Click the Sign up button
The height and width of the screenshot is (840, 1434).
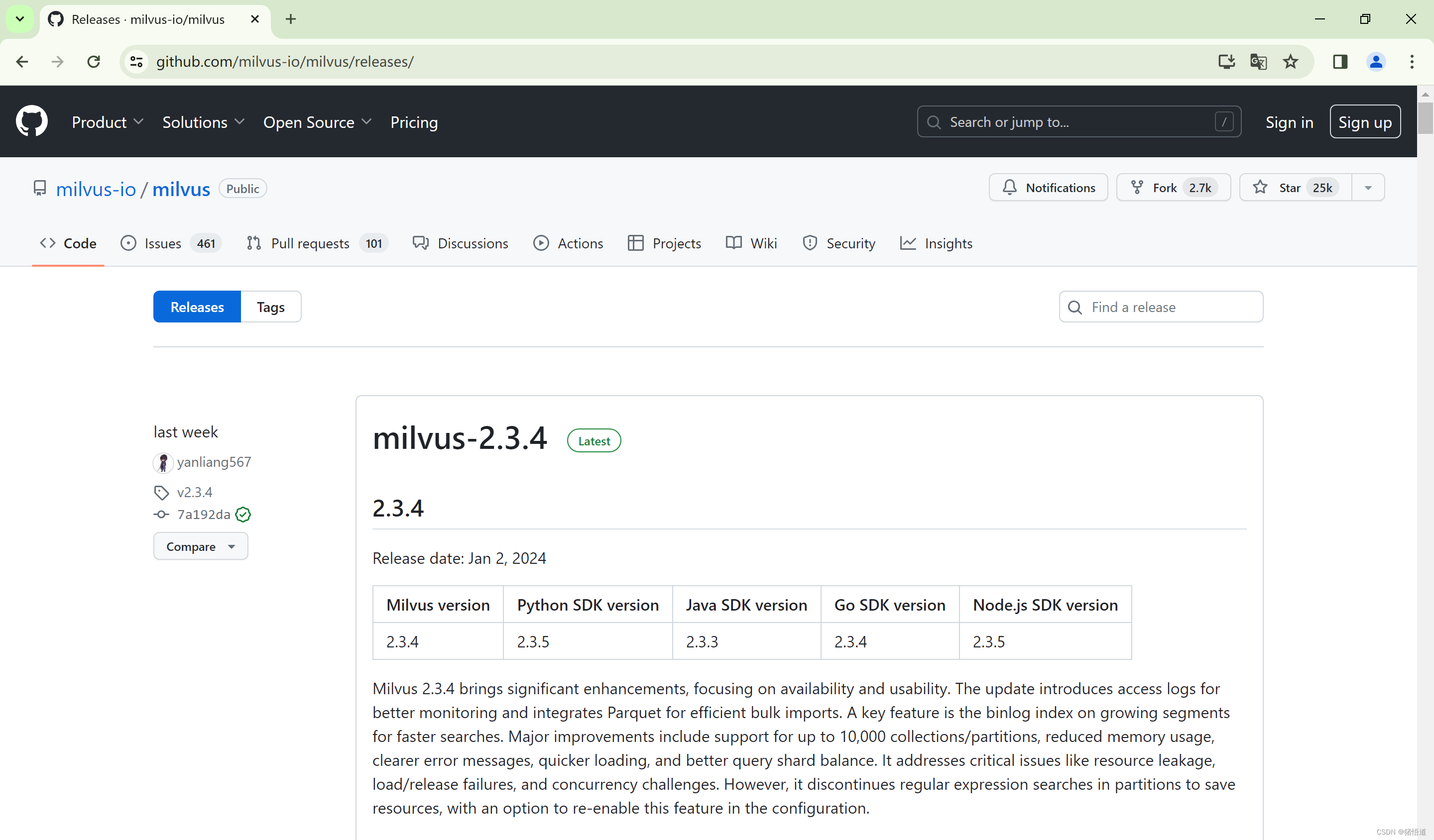click(x=1364, y=122)
